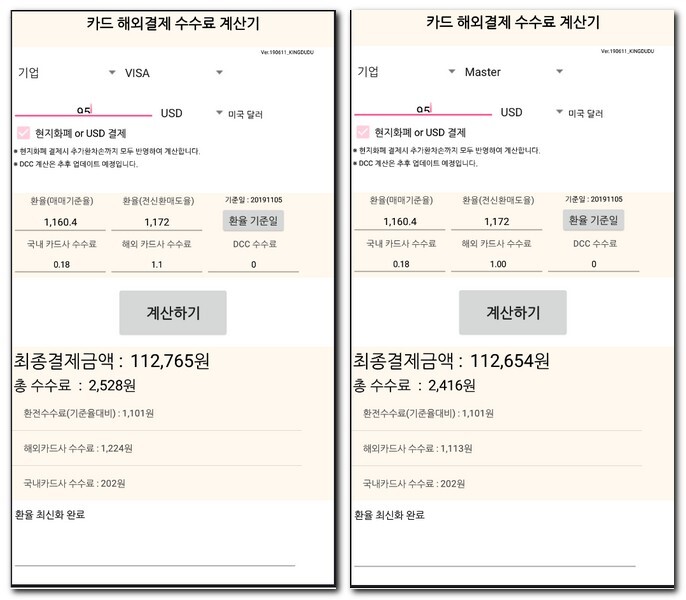Select the final amount text 112,765원
The image size is (686, 600).
click(170, 361)
